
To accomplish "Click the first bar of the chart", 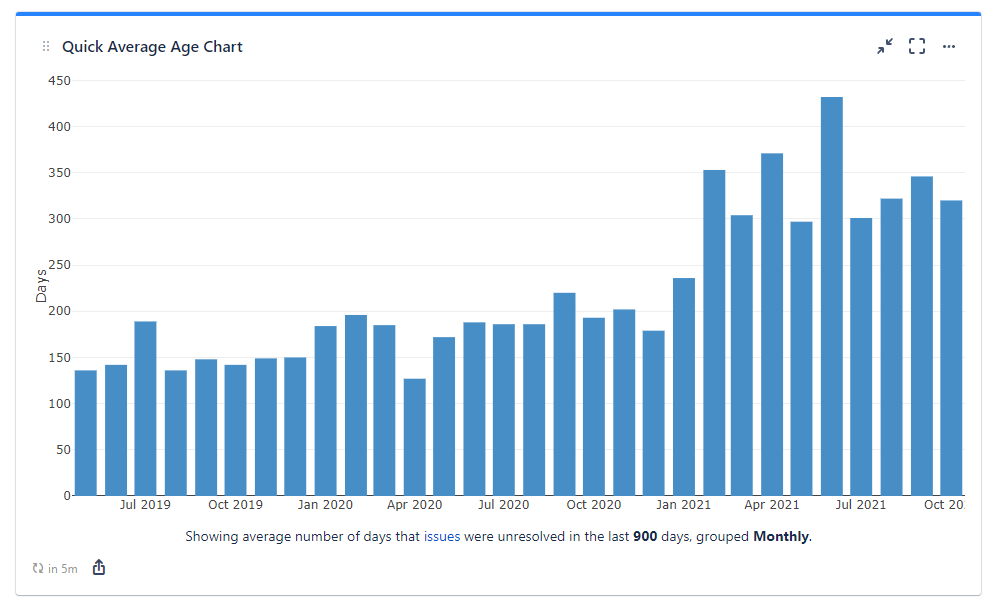I will click(84, 430).
